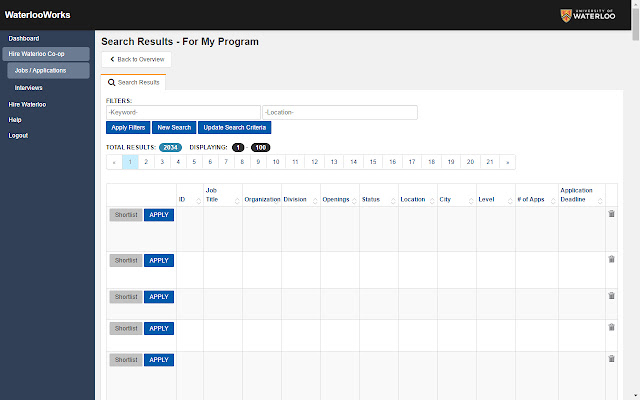640x400 pixels.
Task: Go to results page 5
Action: coord(194,162)
